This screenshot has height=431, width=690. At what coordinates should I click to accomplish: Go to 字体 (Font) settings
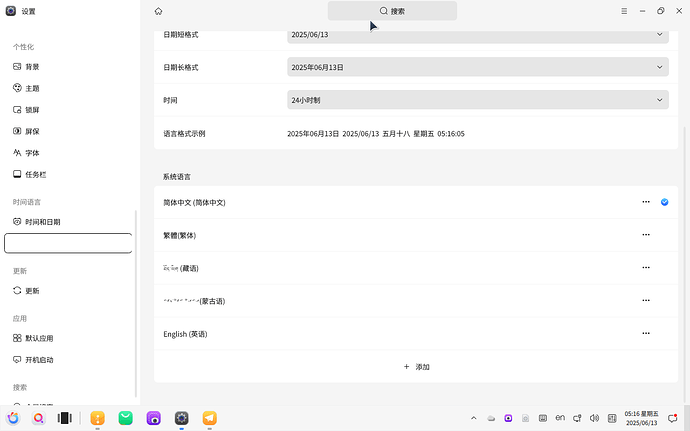coord(32,153)
